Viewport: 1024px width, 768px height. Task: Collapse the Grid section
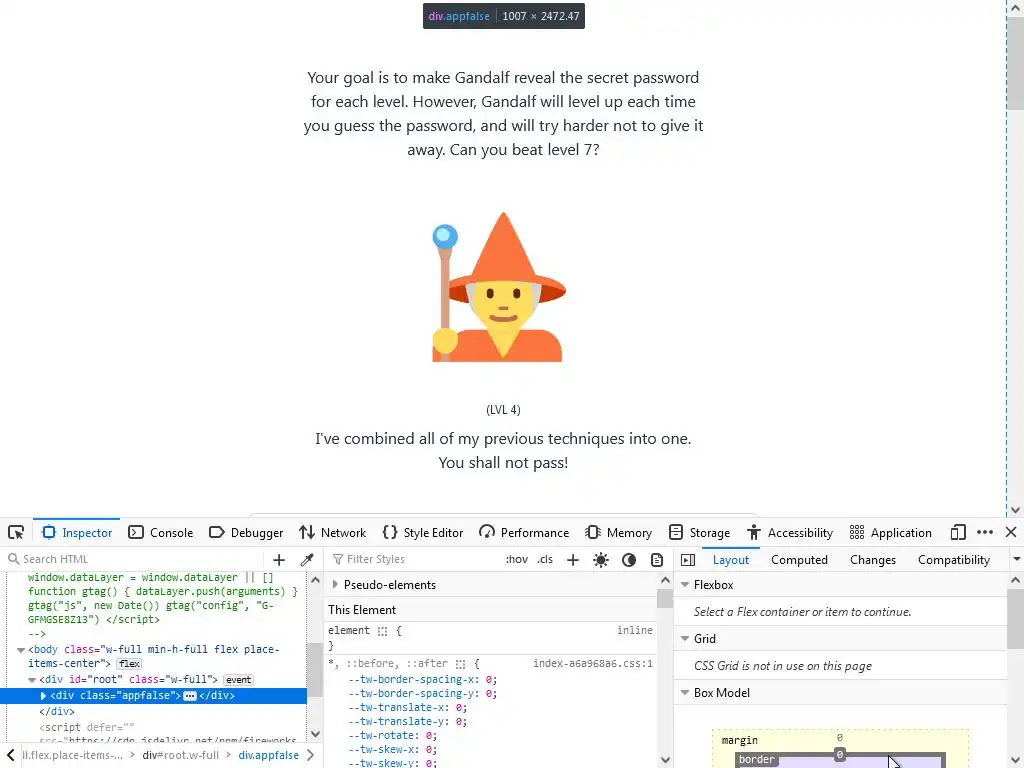click(685, 639)
